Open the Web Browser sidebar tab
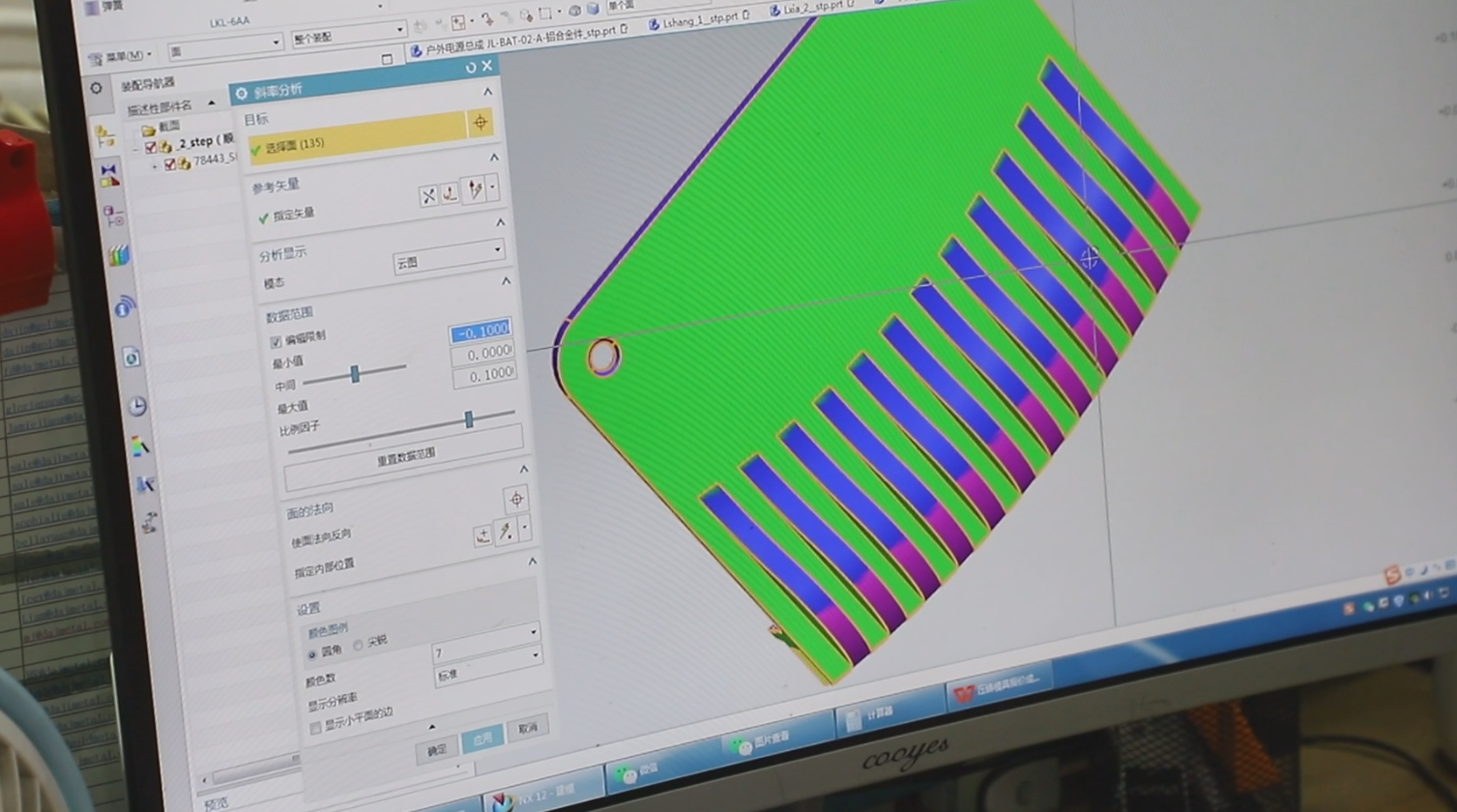 (131, 358)
